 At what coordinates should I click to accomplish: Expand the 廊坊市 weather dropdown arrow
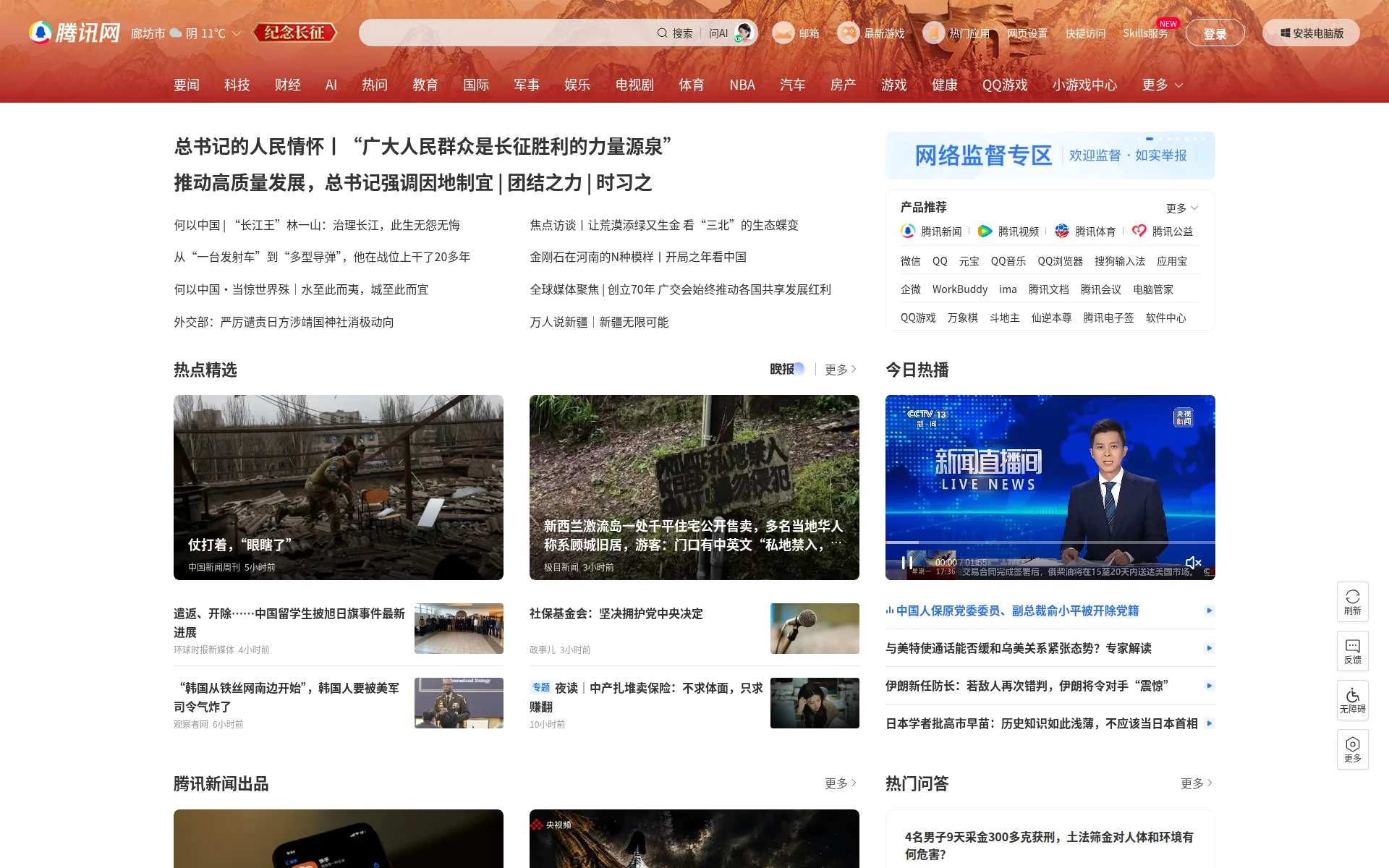(237, 33)
